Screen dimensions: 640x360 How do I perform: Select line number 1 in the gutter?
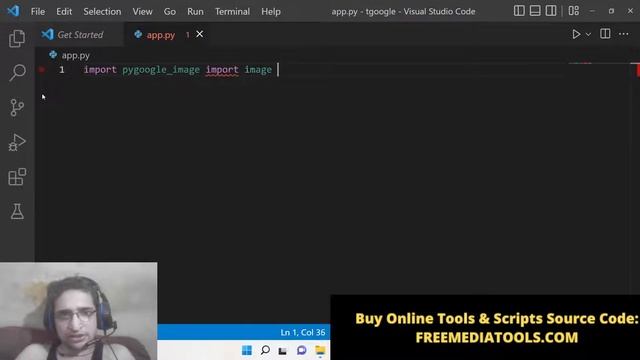tap(62, 70)
